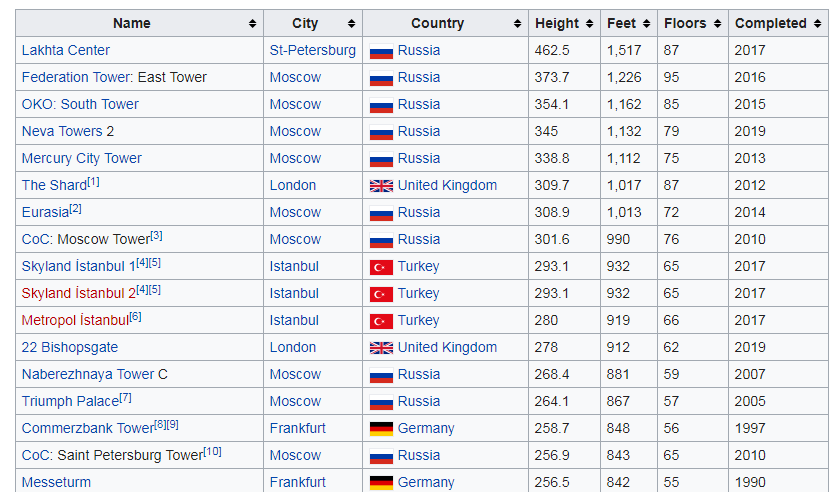Open footnote [1] beside The Shard
This screenshot has height=492, width=833.
click(94, 182)
